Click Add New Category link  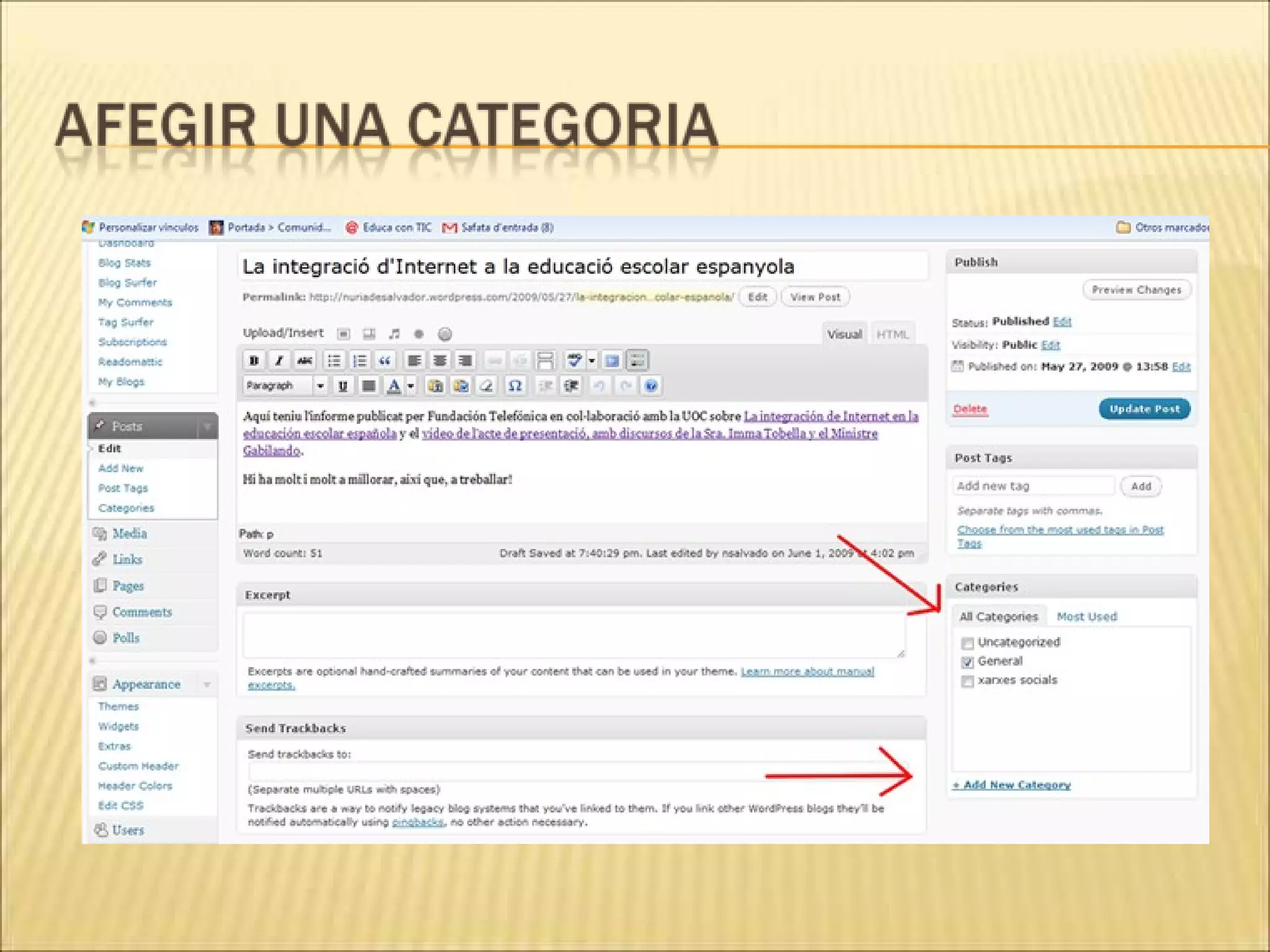1012,785
